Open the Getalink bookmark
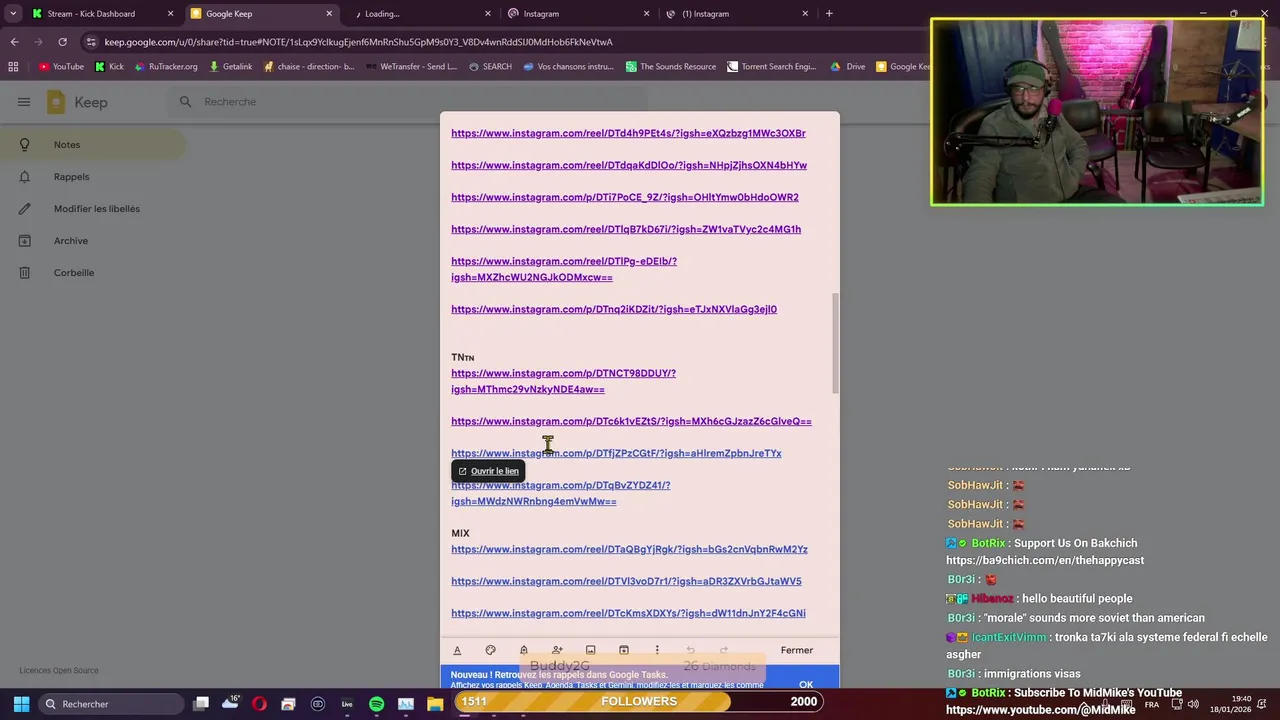This screenshot has height=720, width=1280. pyautogui.click(x=231, y=67)
